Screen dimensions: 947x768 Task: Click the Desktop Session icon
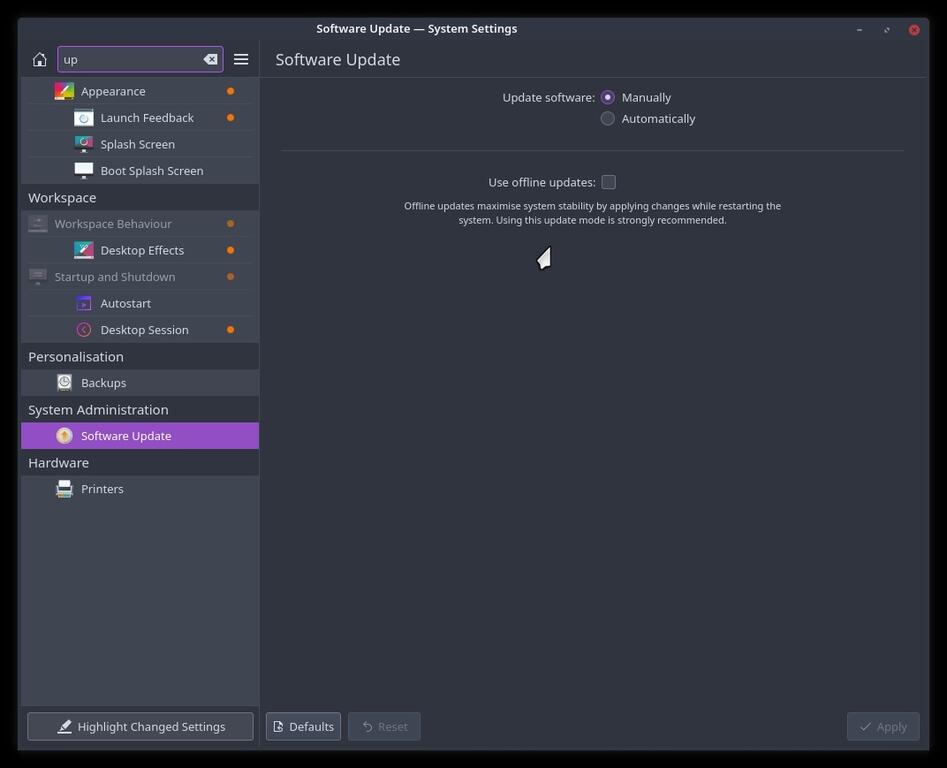click(84, 330)
